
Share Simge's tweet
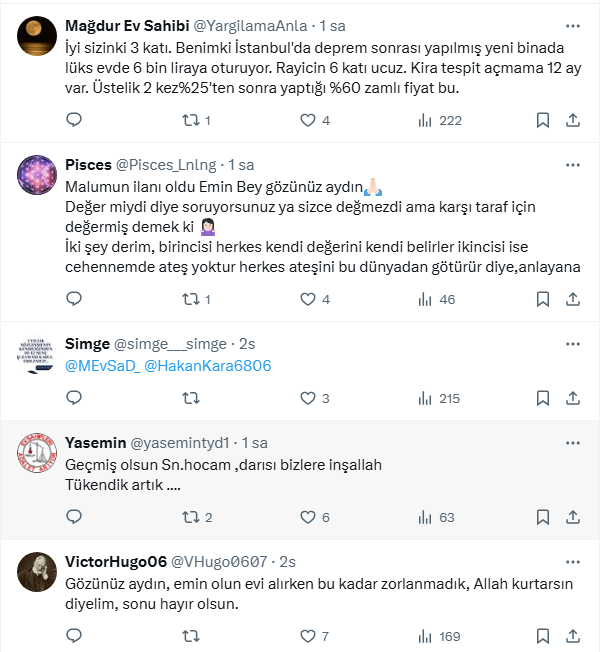coord(573,398)
